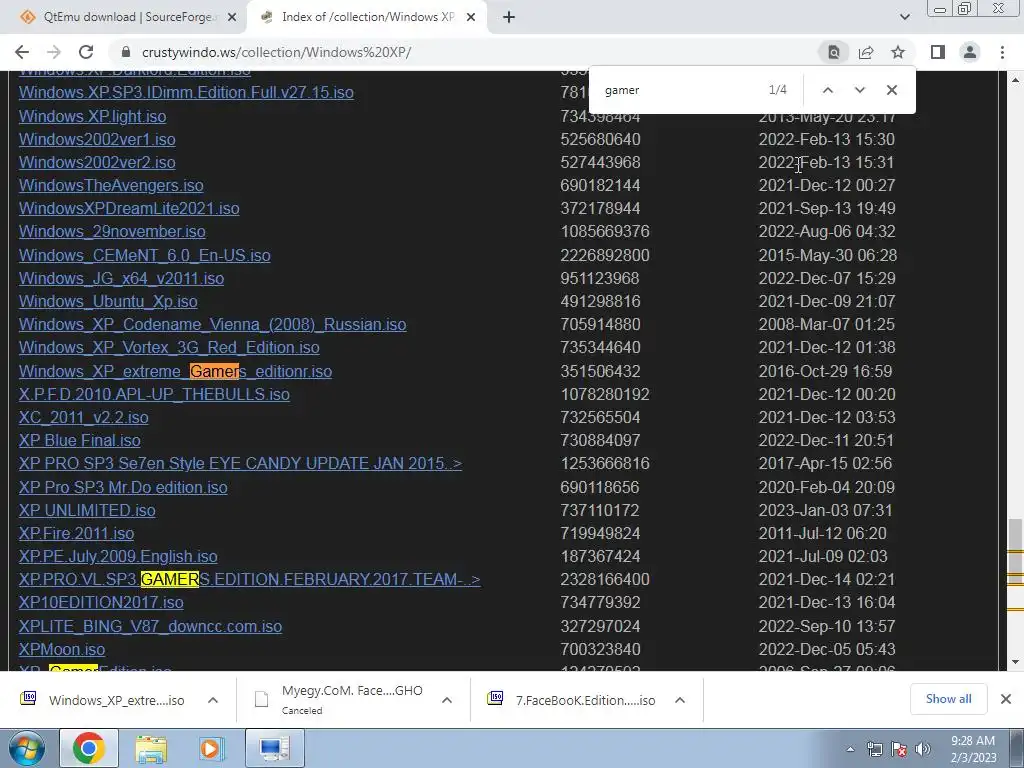The image size is (1024, 768).
Task: Expand options for Windows_XP_extre....iso download
Action: click(213, 700)
